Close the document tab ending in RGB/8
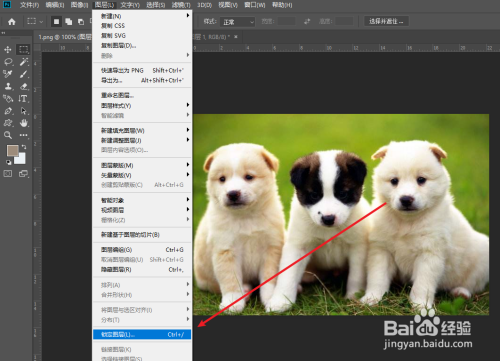The image size is (500, 361). (236, 37)
